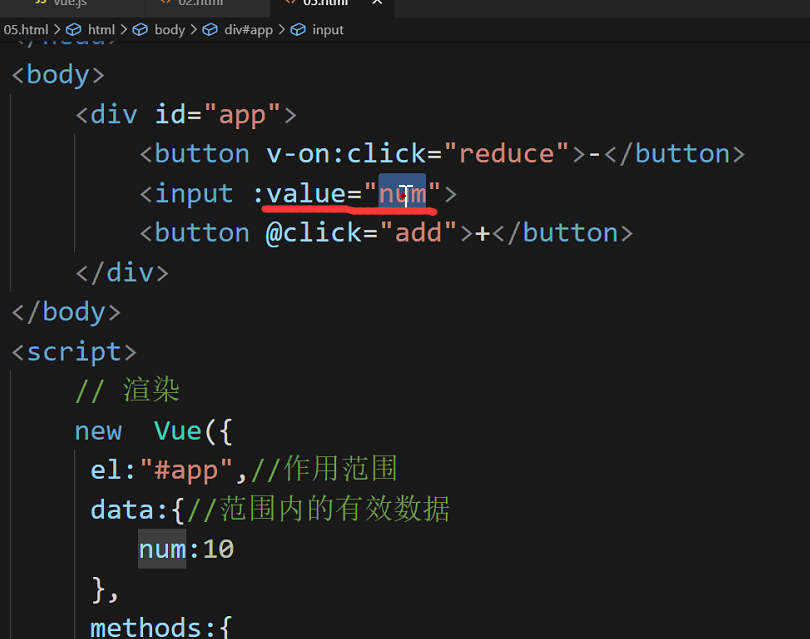Open the div#app breadcrumb segment
810x639 pixels.
click(248, 29)
